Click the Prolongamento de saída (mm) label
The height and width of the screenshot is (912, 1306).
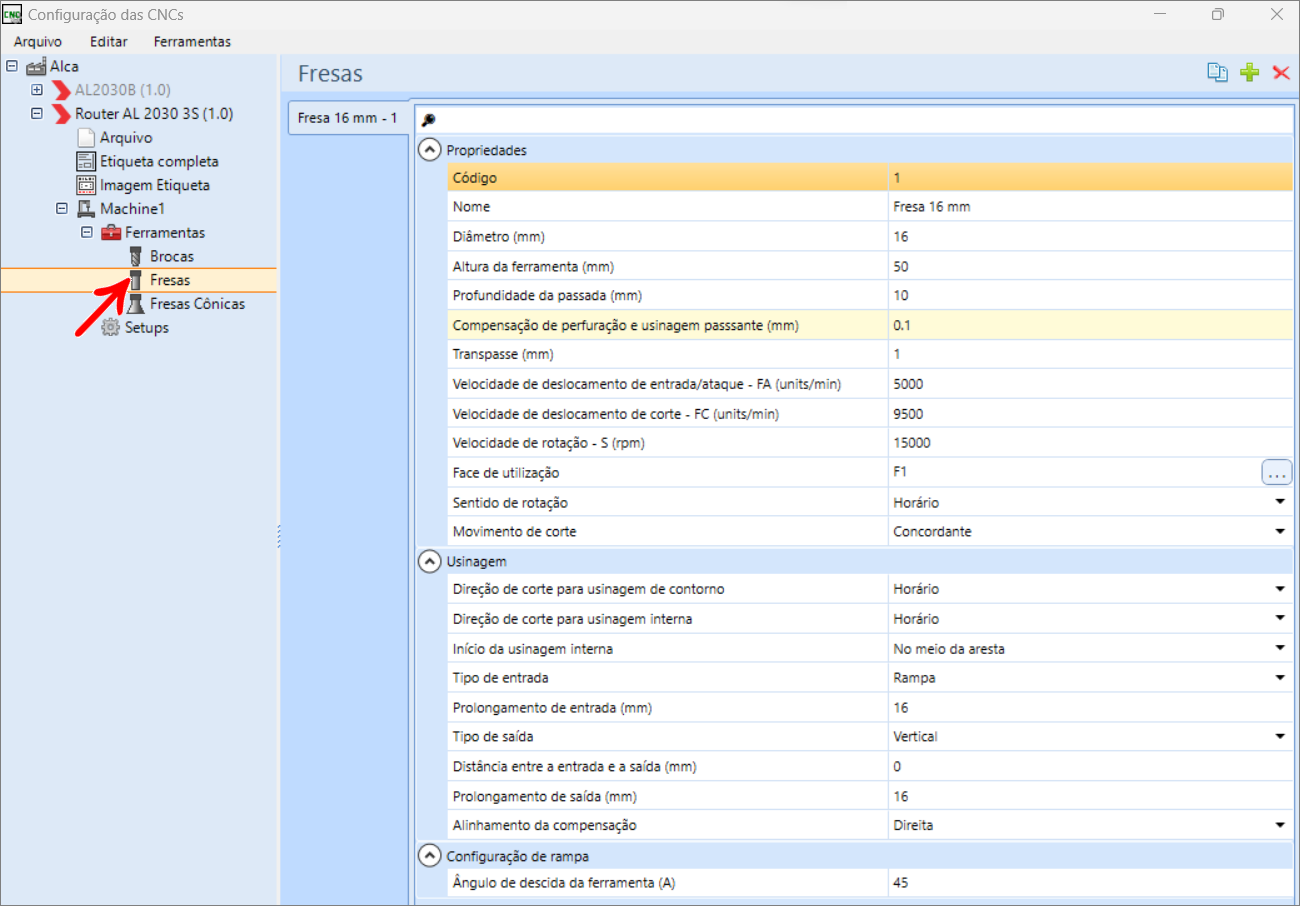pos(545,797)
